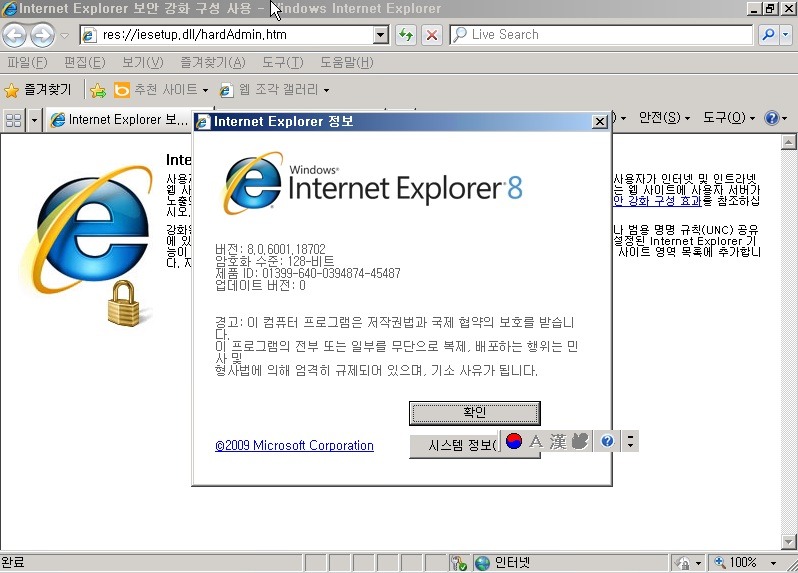Click the partly hidden link ending in 구성 효과 on the page
This screenshot has width=798, height=573.
coord(657,201)
